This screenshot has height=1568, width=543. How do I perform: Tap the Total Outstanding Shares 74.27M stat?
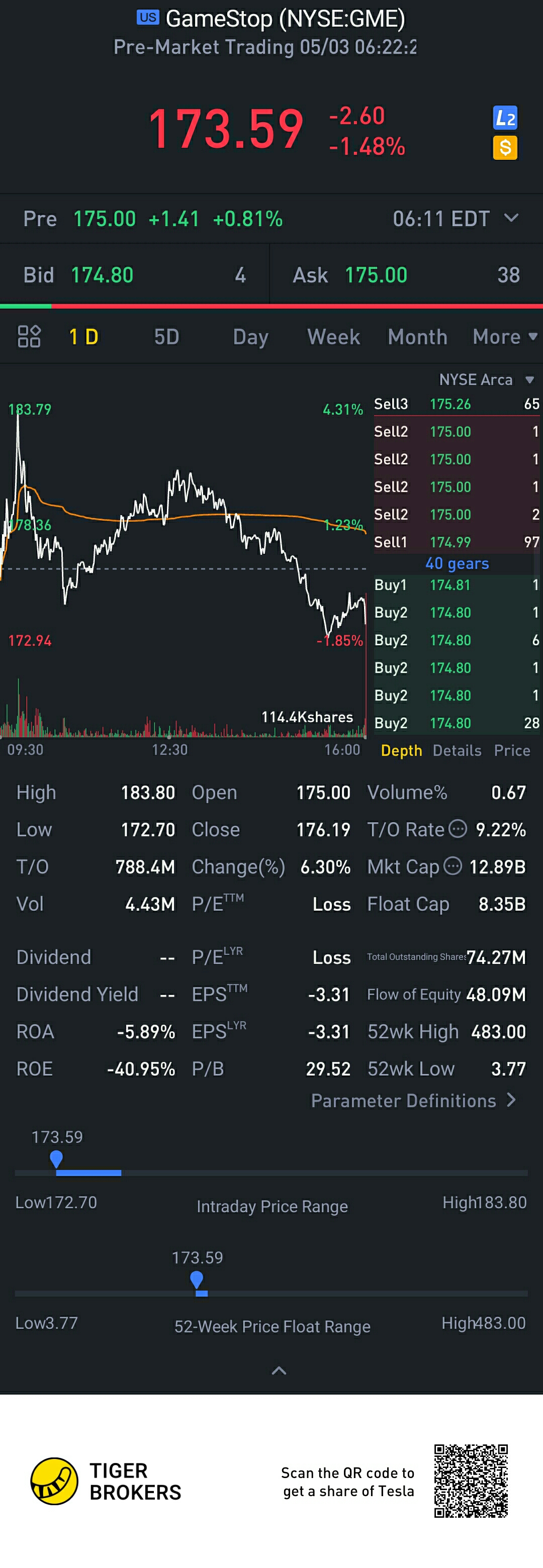(446, 957)
